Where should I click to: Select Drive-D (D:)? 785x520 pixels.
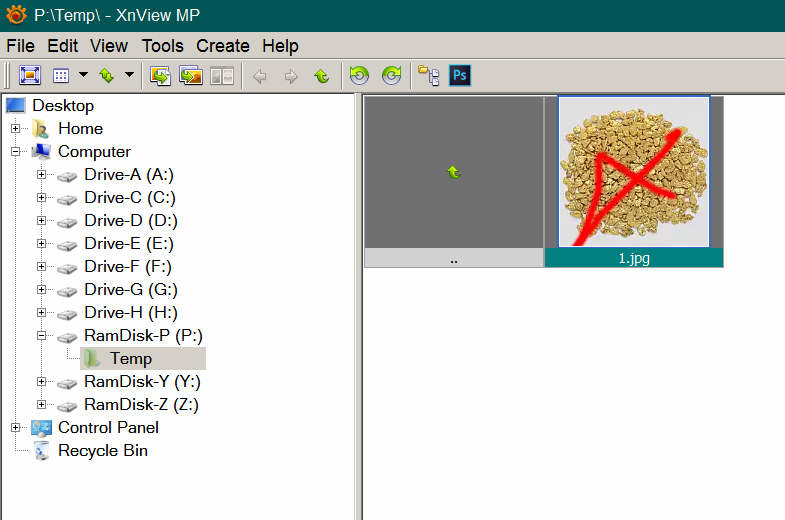tap(131, 221)
